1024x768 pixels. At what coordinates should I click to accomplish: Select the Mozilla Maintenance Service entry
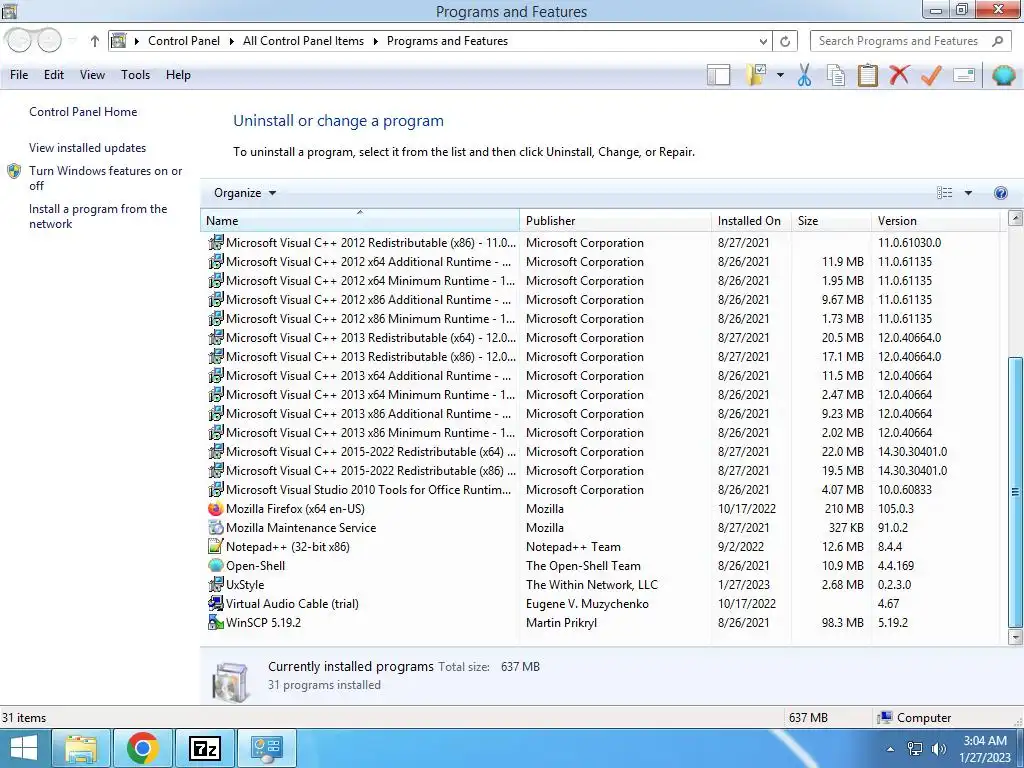click(x=603, y=528)
